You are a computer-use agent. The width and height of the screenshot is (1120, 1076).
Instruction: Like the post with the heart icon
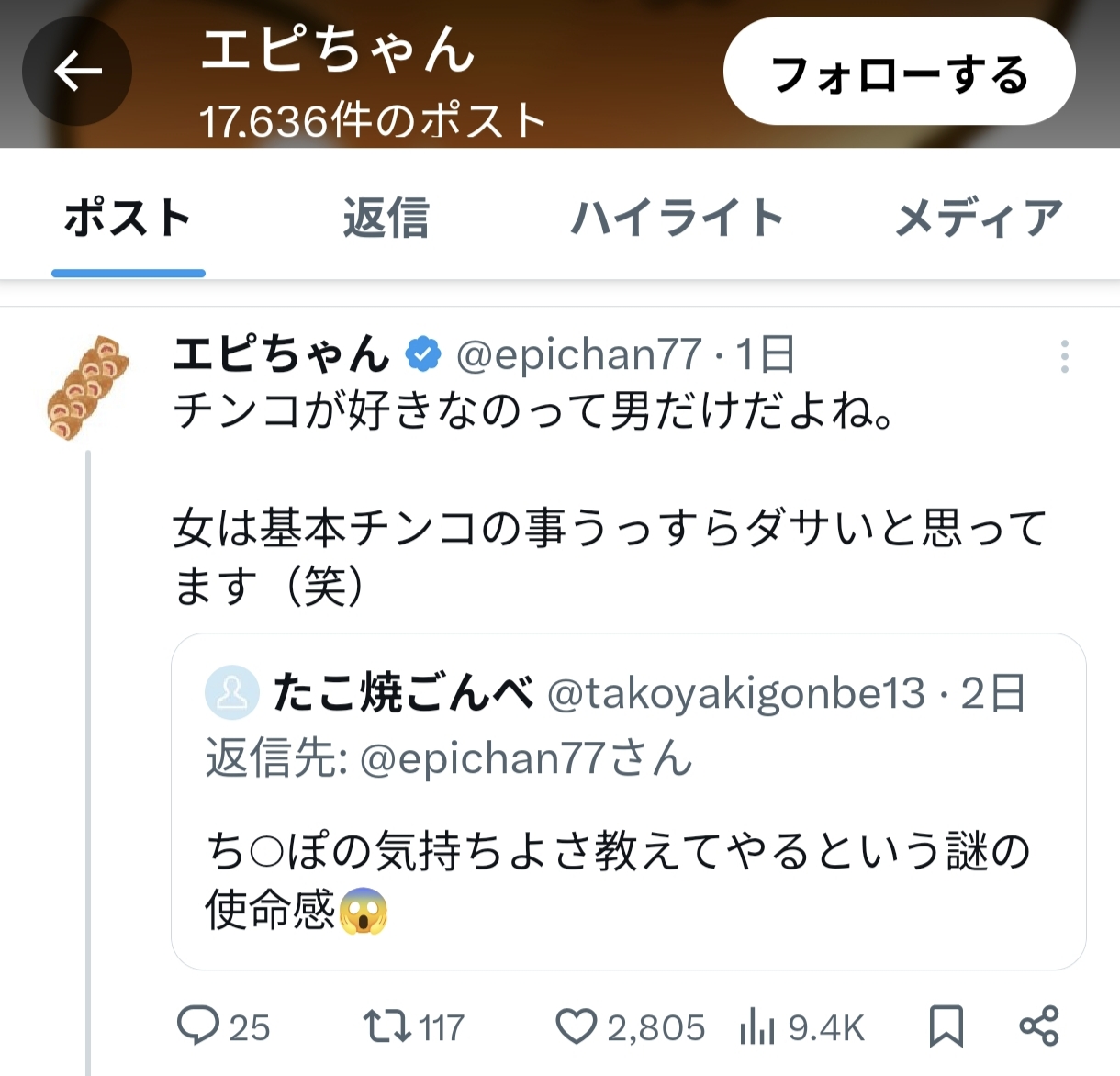[576, 1026]
